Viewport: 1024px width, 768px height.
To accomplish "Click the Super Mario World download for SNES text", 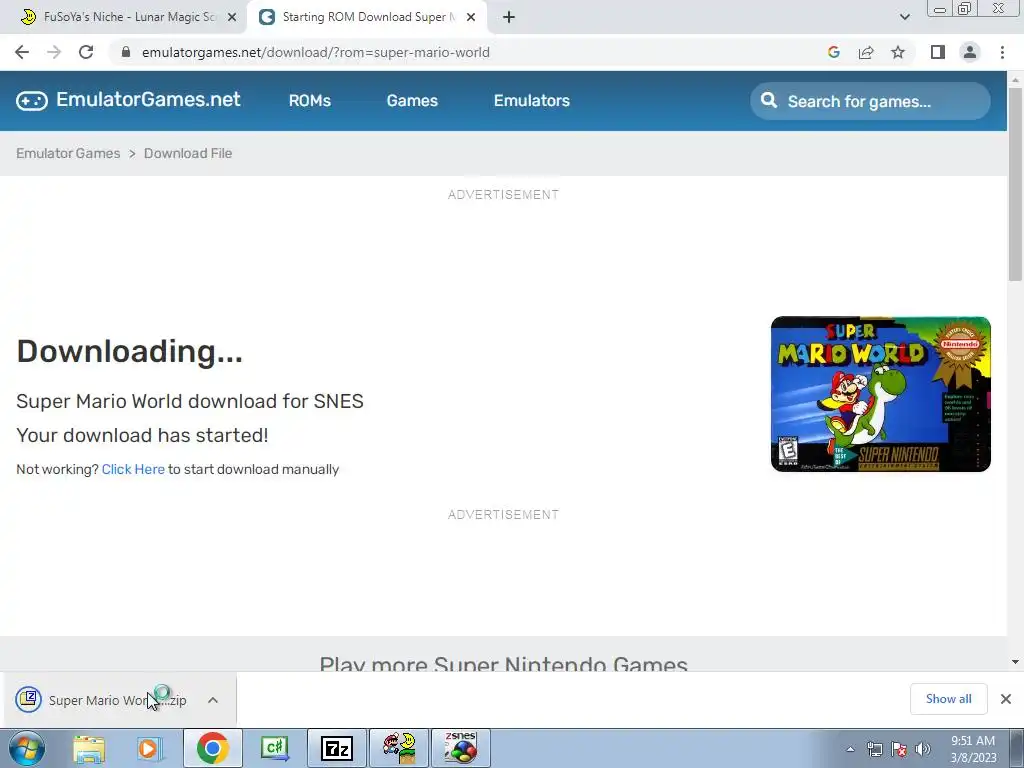I will 189,401.
